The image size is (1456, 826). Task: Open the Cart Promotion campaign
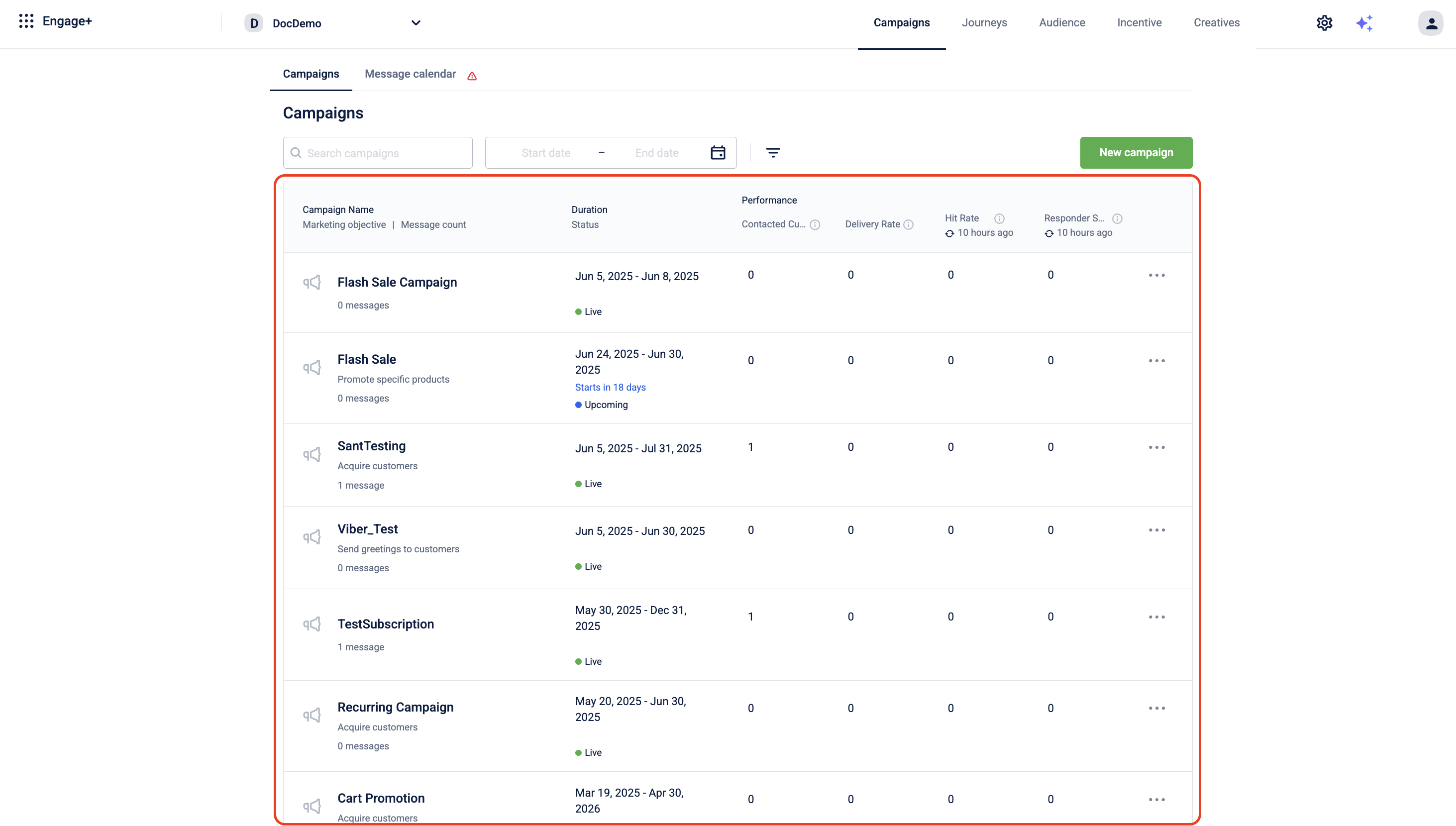tap(381, 799)
